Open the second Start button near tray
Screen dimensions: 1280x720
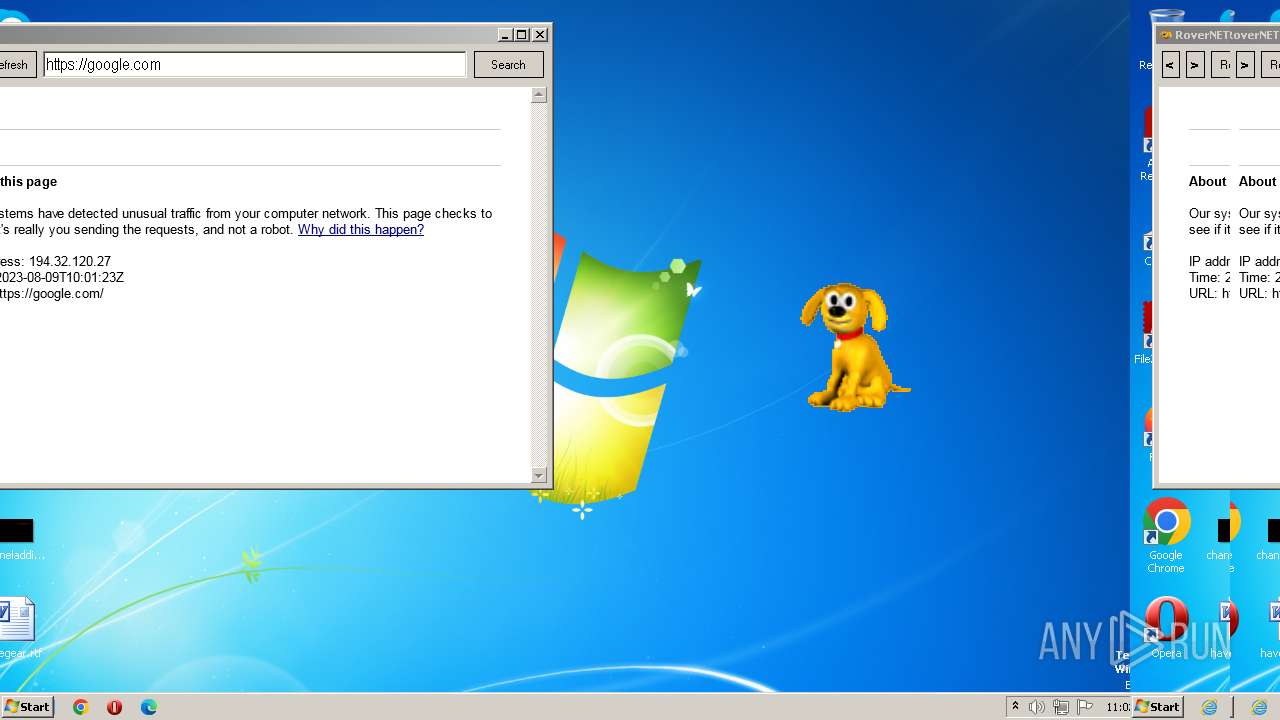[1157, 706]
